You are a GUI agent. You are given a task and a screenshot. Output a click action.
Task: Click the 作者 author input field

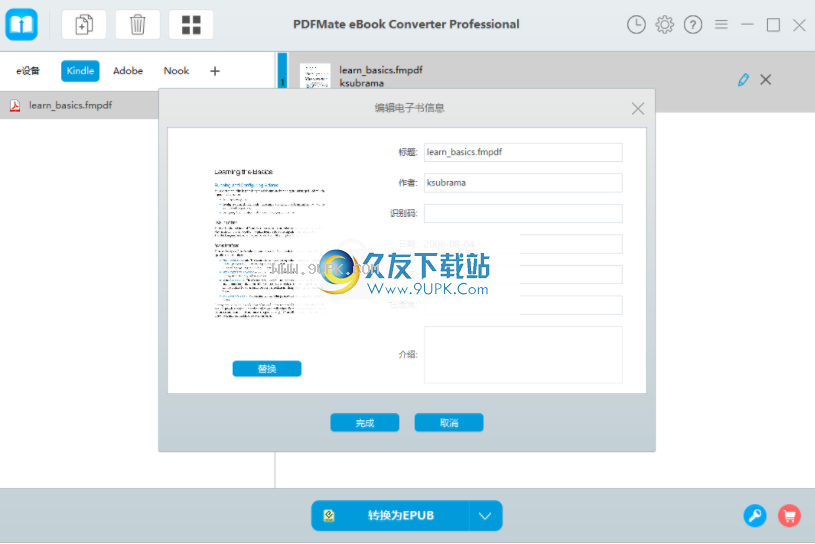[x=523, y=183]
